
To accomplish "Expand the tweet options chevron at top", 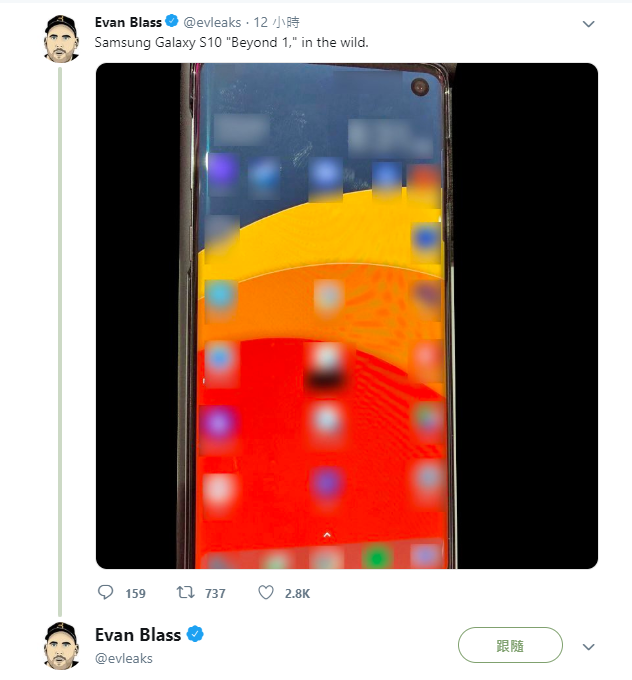I will tap(588, 24).
